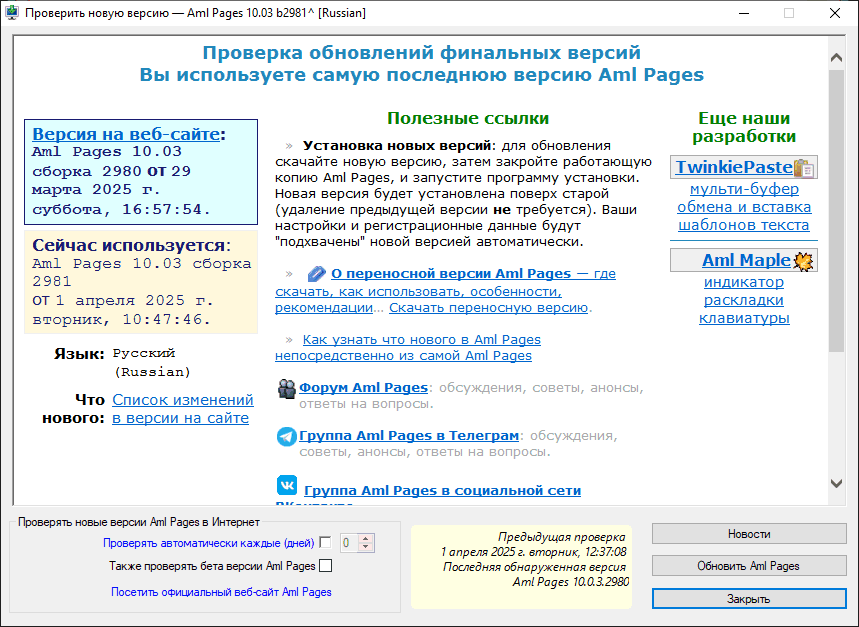Click the Еще наши разработки heading
This screenshot has width=859, height=627.
click(x=744, y=127)
